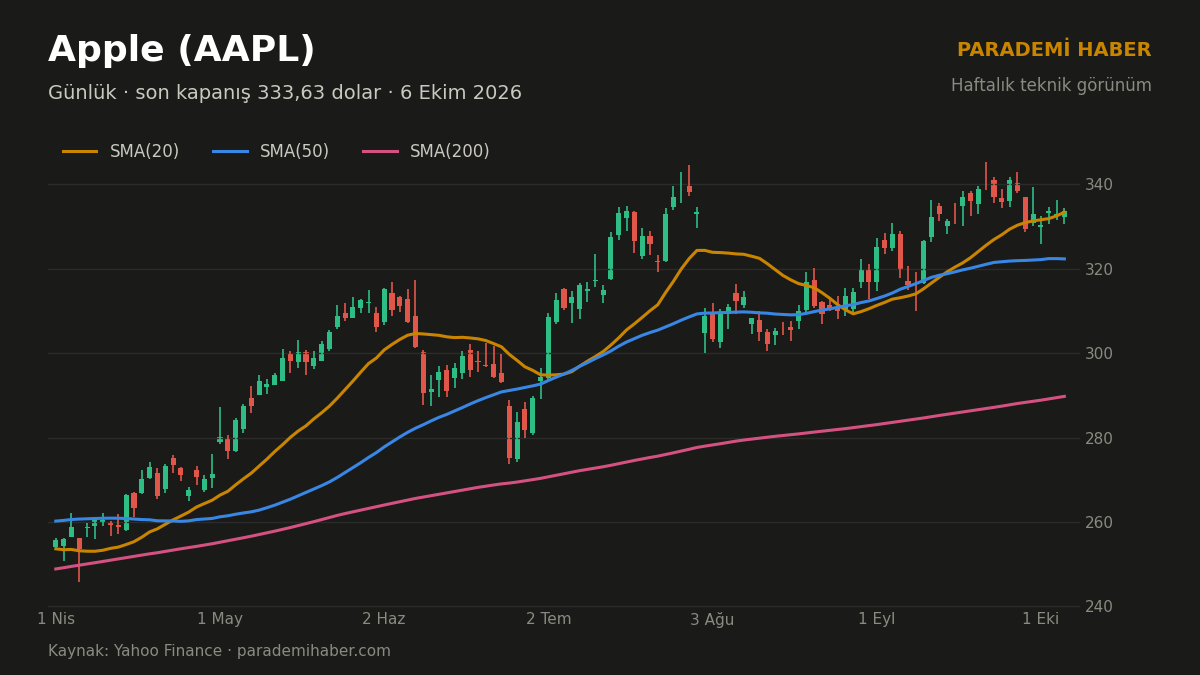Click the pink SMA(200) legend line
1200x675 pixels.
tap(380, 152)
